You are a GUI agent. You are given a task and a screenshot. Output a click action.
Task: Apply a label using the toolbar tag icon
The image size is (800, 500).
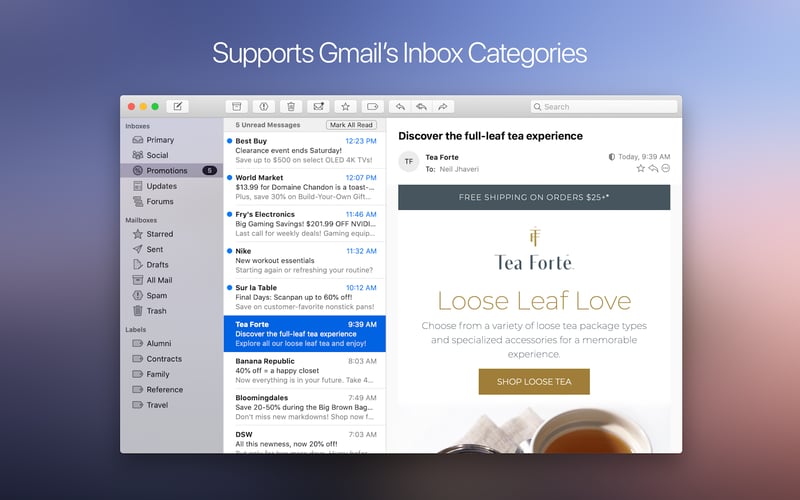pos(372,107)
